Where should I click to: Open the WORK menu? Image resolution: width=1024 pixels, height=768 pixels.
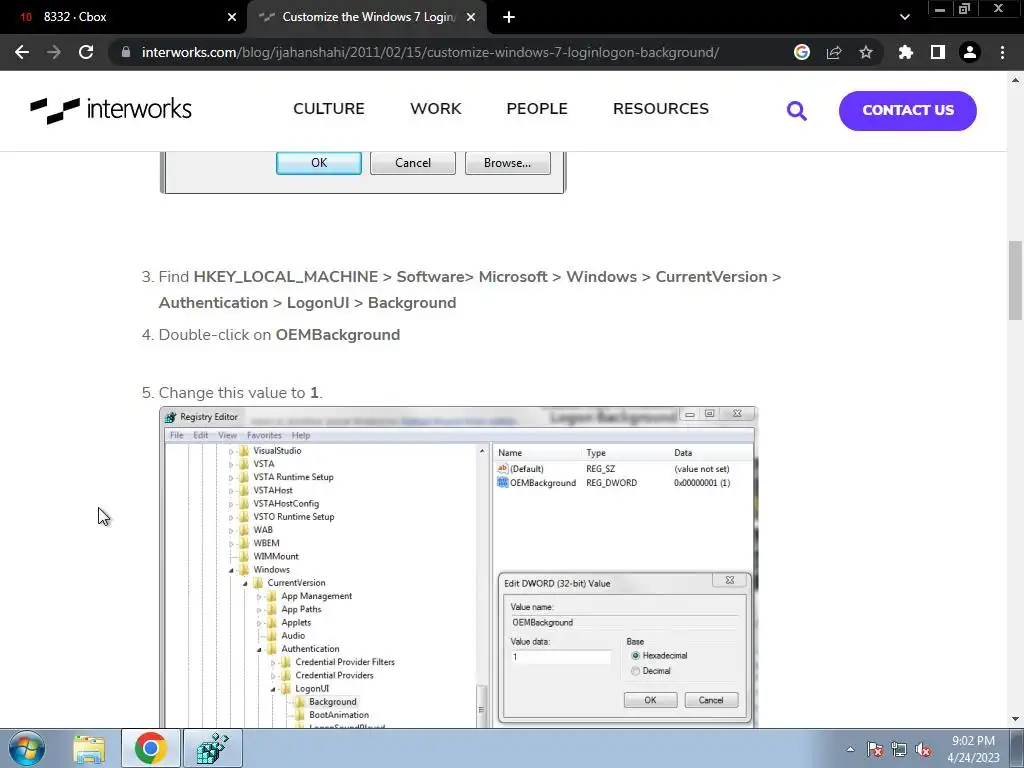coord(436,108)
